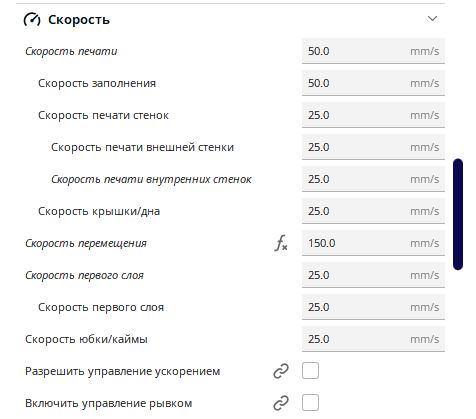Edit the italic Скорость первого слоя field
This screenshot has height=419, width=476.
373,275
